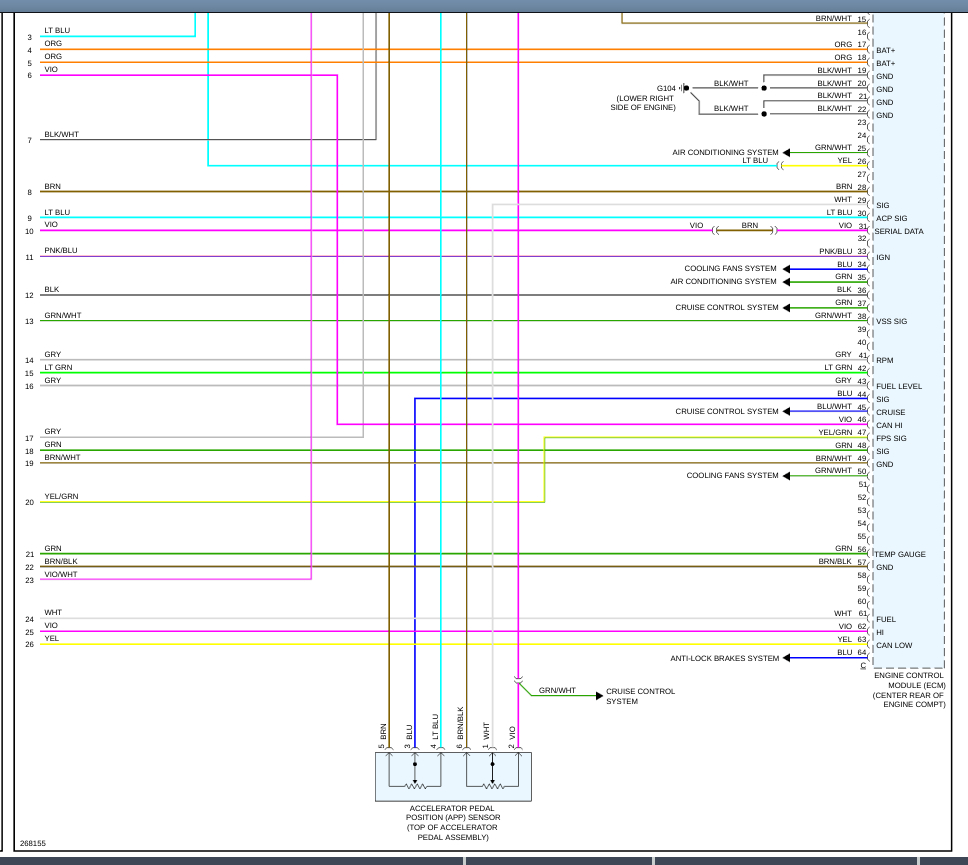The width and height of the screenshot is (968, 865).
Task: Open AIR CONDITIONING SYSTEM reference at GRN/WHT pin 25
Action: (x=725, y=153)
